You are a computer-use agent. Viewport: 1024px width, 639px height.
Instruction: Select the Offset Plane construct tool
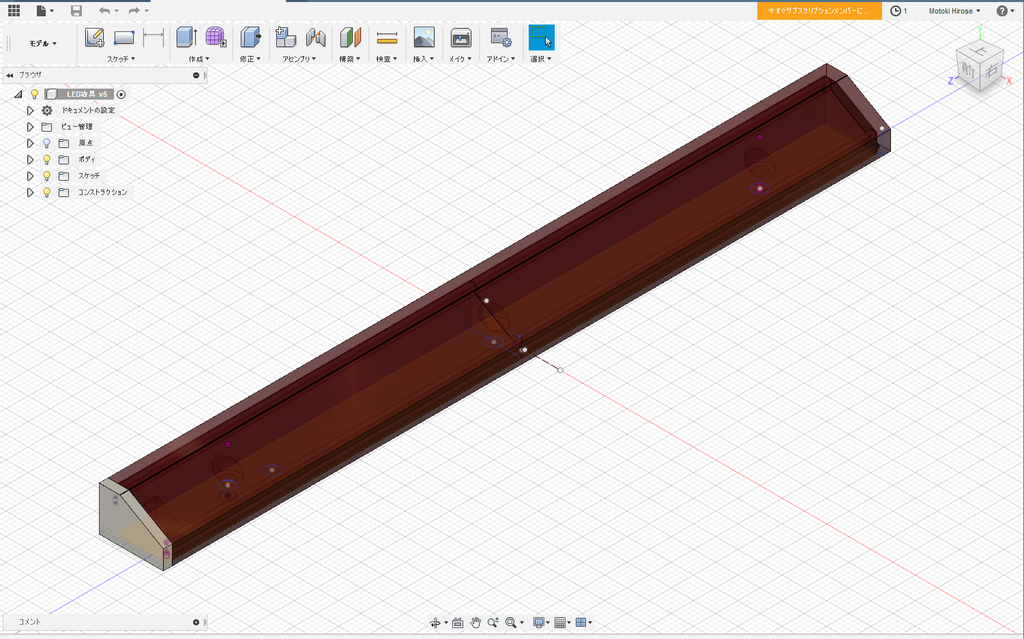click(x=351, y=37)
